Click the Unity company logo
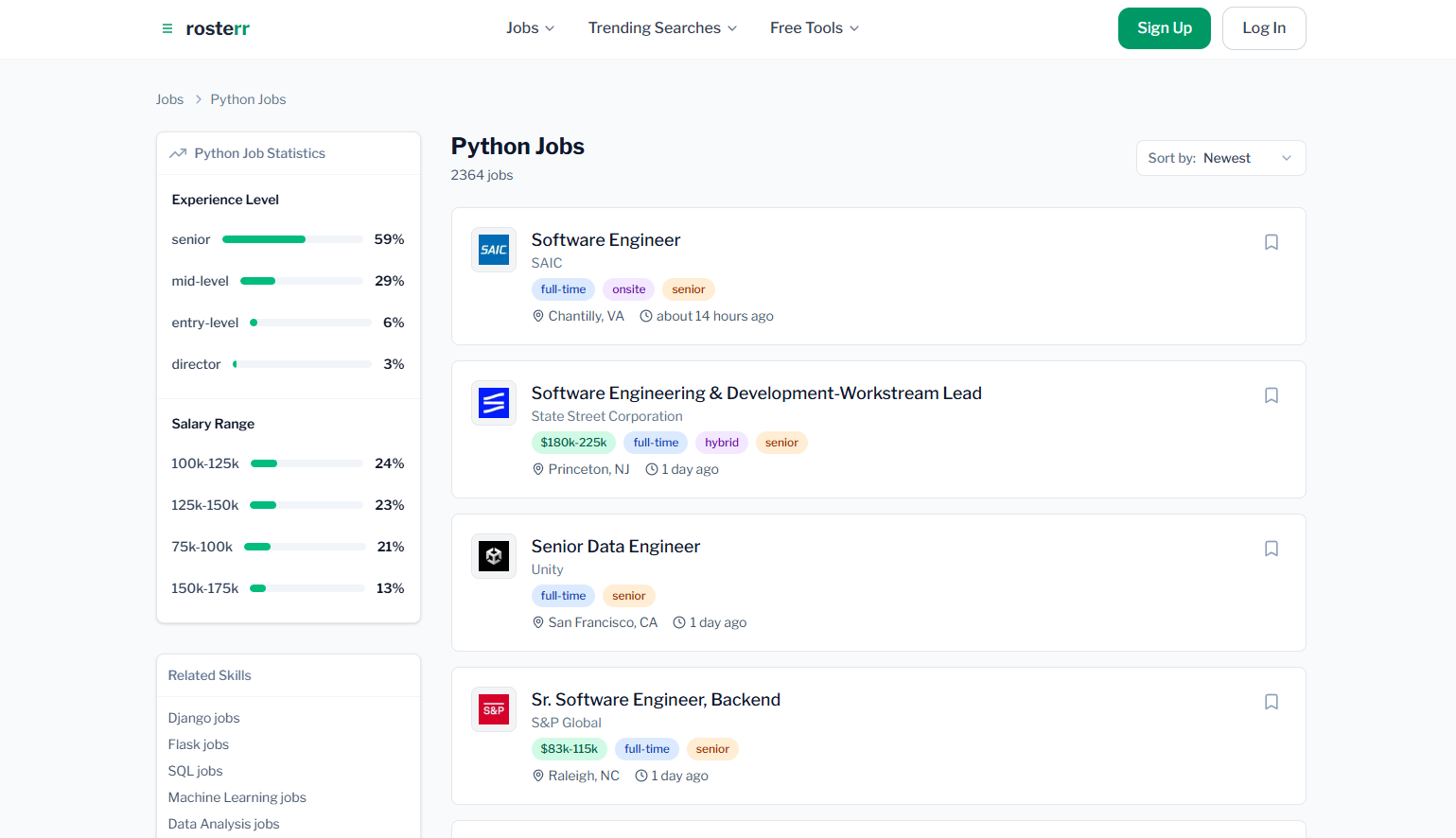Viewport: 1456px width, 838px height. click(x=494, y=556)
